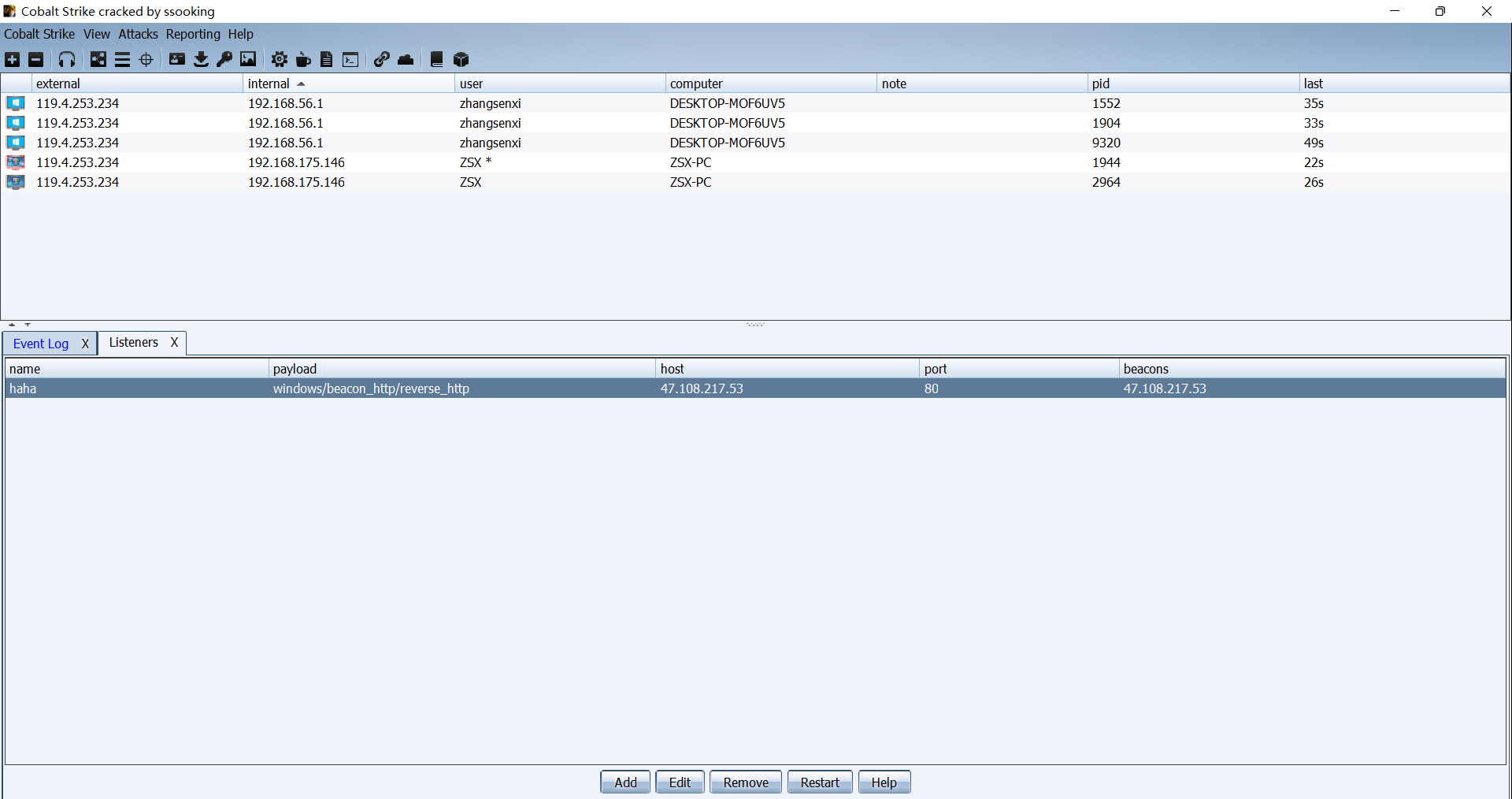Click last value 22s
1512x799 pixels.
[x=1314, y=162]
